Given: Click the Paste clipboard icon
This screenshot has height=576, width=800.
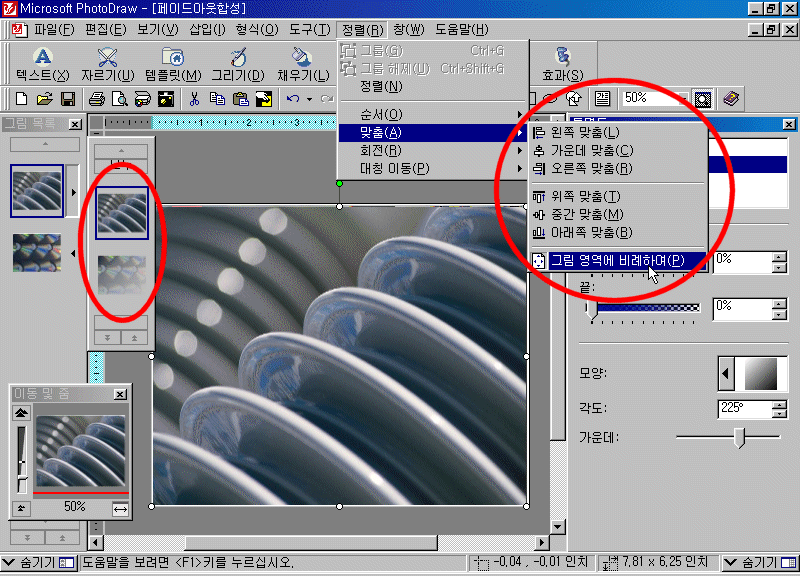Looking at the screenshot, I should (x=240, y=98).
